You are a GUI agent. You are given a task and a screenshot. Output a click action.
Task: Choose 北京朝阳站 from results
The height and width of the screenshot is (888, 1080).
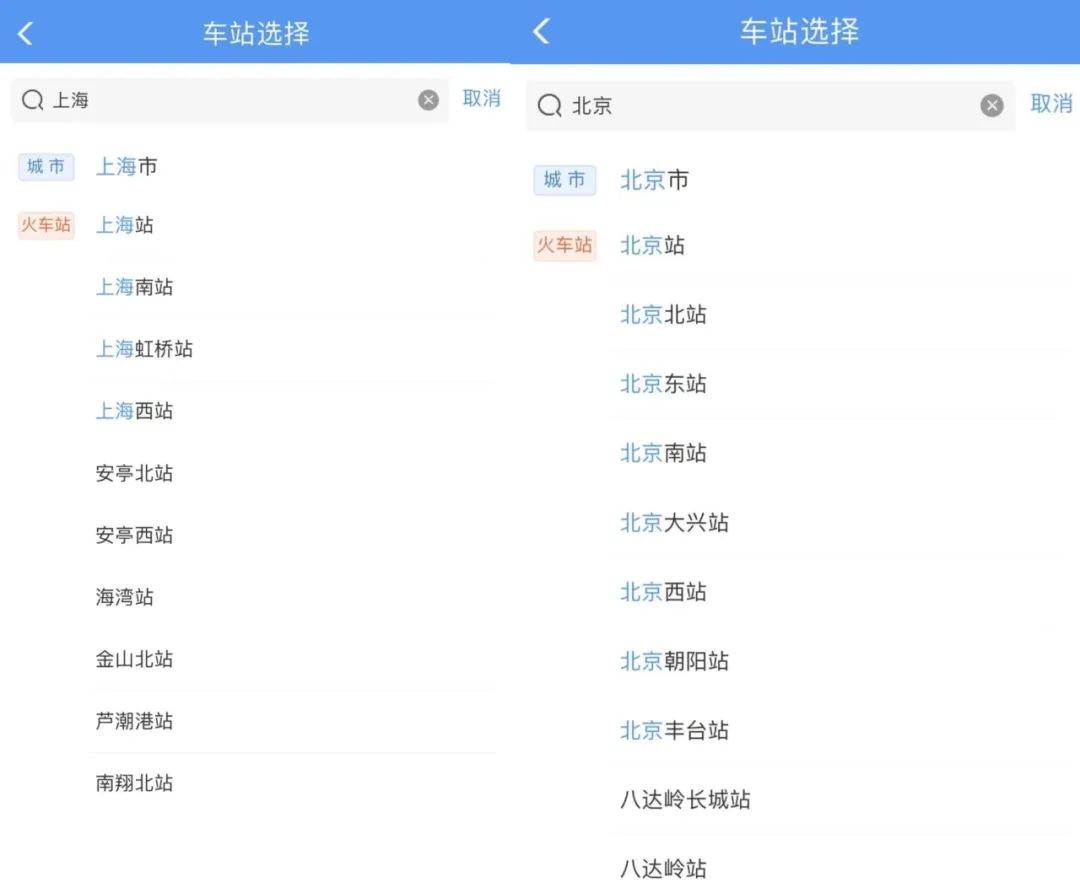coord(674,661)
